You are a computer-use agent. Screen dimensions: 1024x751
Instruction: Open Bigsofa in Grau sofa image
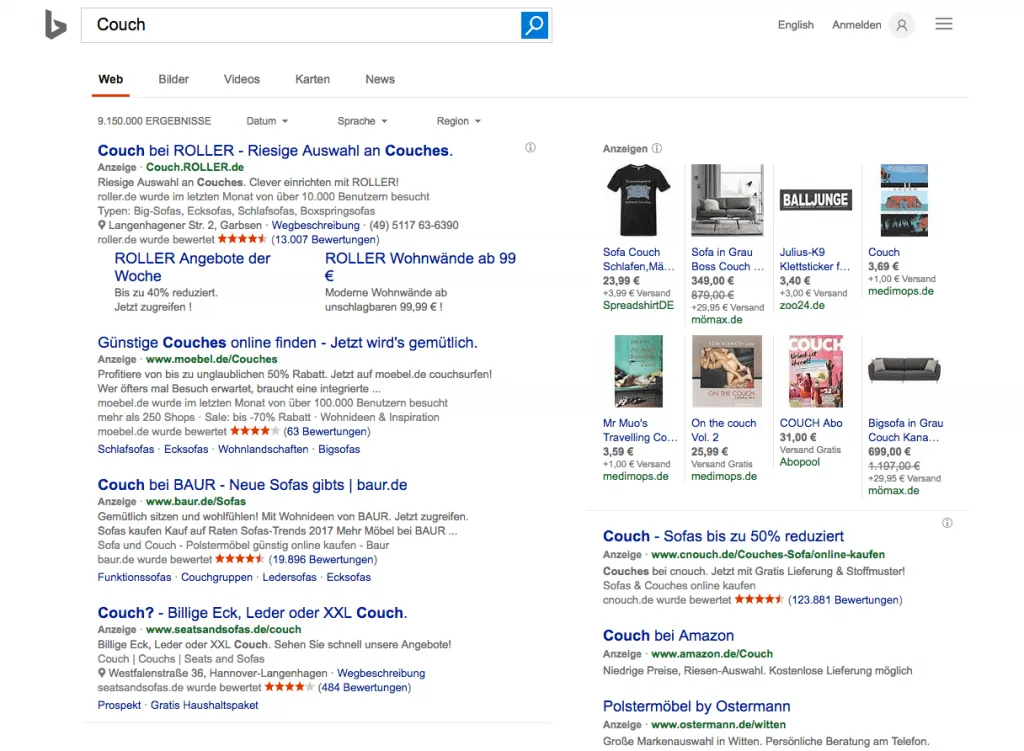904,370
